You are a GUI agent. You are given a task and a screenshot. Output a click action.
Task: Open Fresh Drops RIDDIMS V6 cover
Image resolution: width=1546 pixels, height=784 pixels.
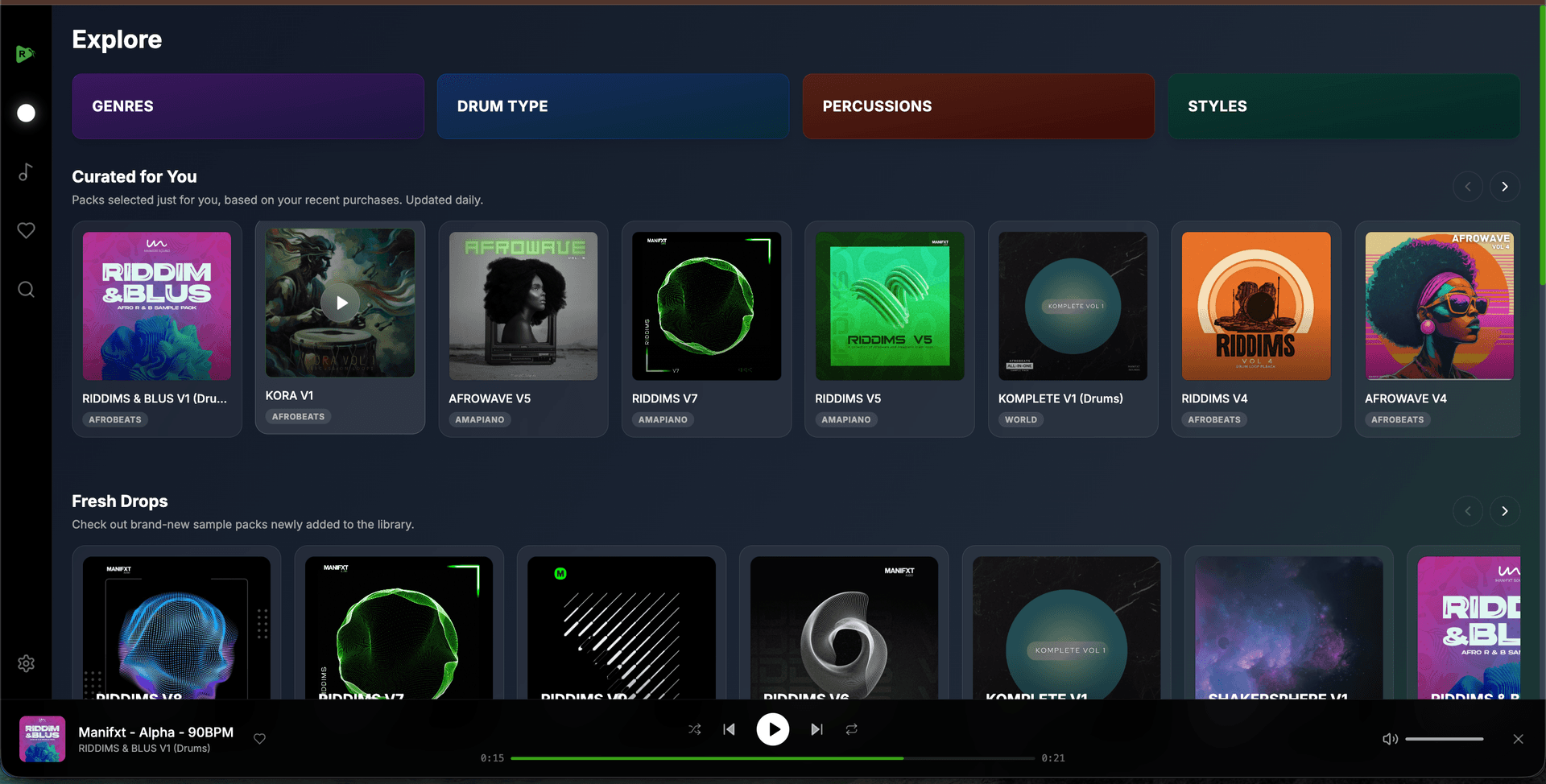(844, 628)
